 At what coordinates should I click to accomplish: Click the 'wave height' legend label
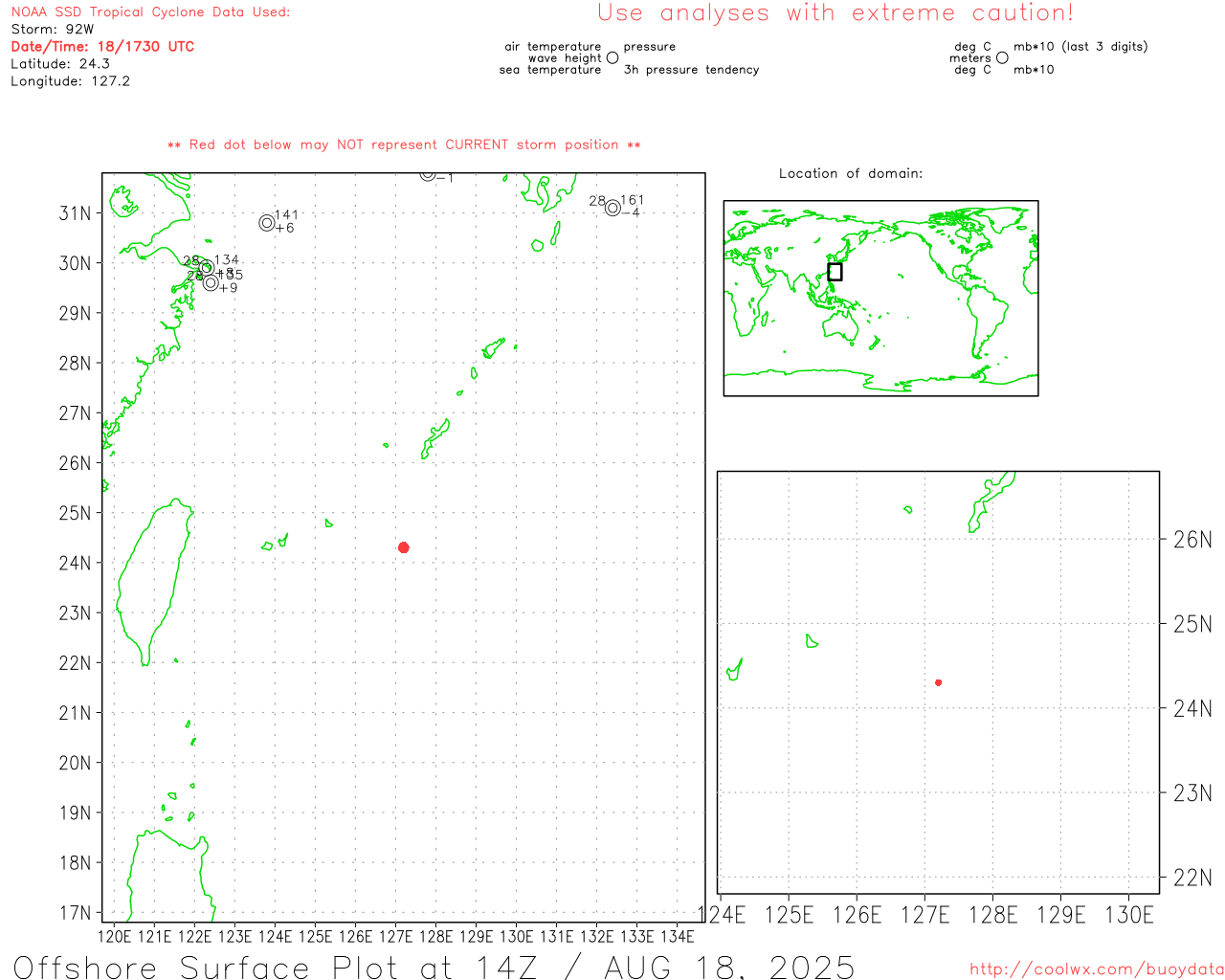click(565, 58)
